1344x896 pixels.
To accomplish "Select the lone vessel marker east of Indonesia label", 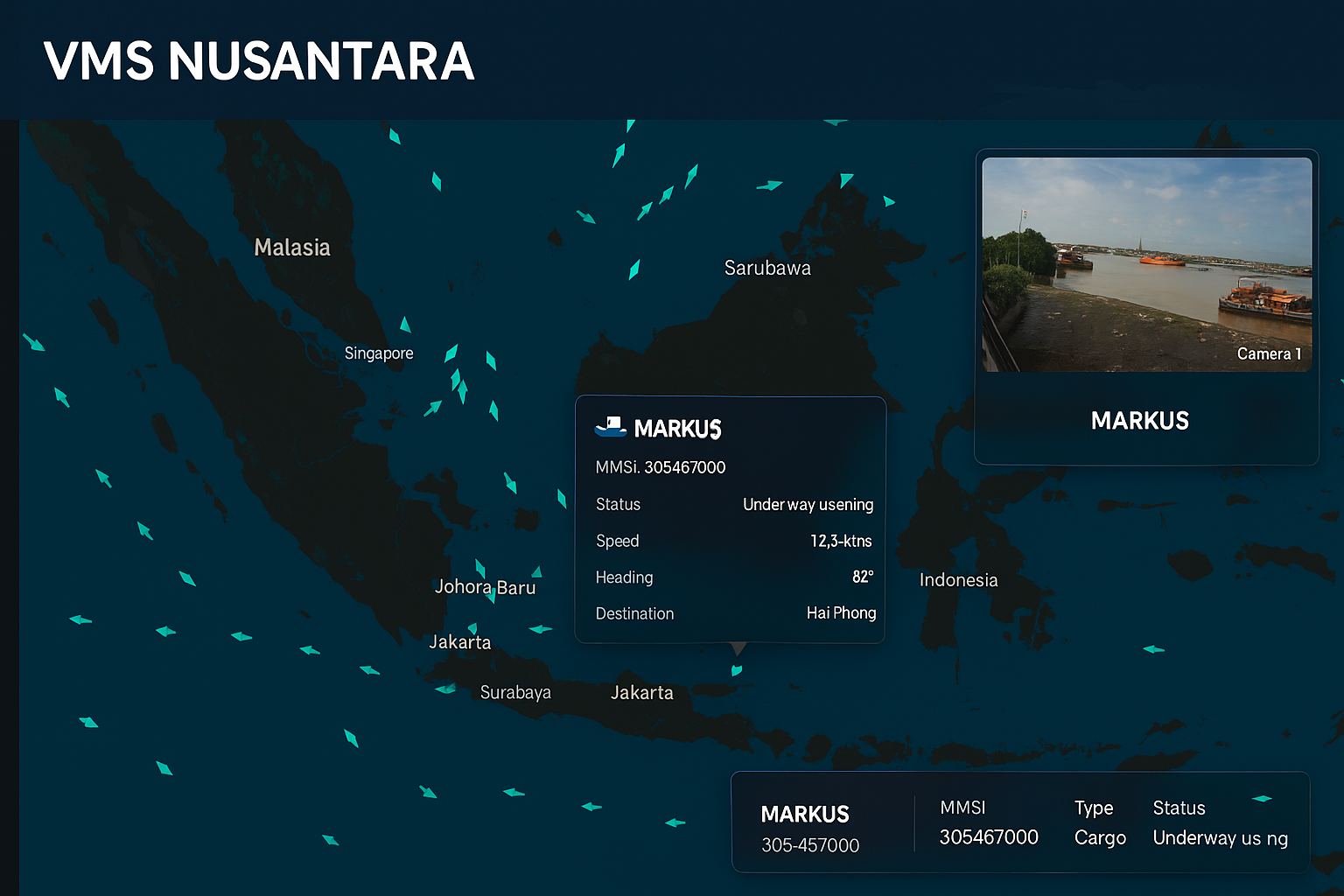I will [1153, 649].
